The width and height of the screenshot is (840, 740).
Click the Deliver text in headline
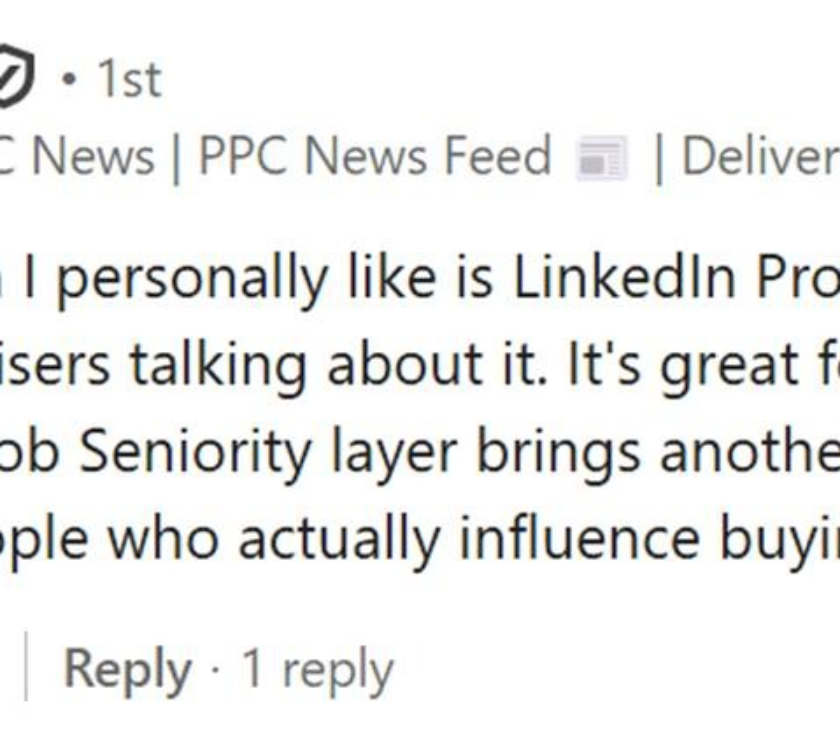click(761, 156)
